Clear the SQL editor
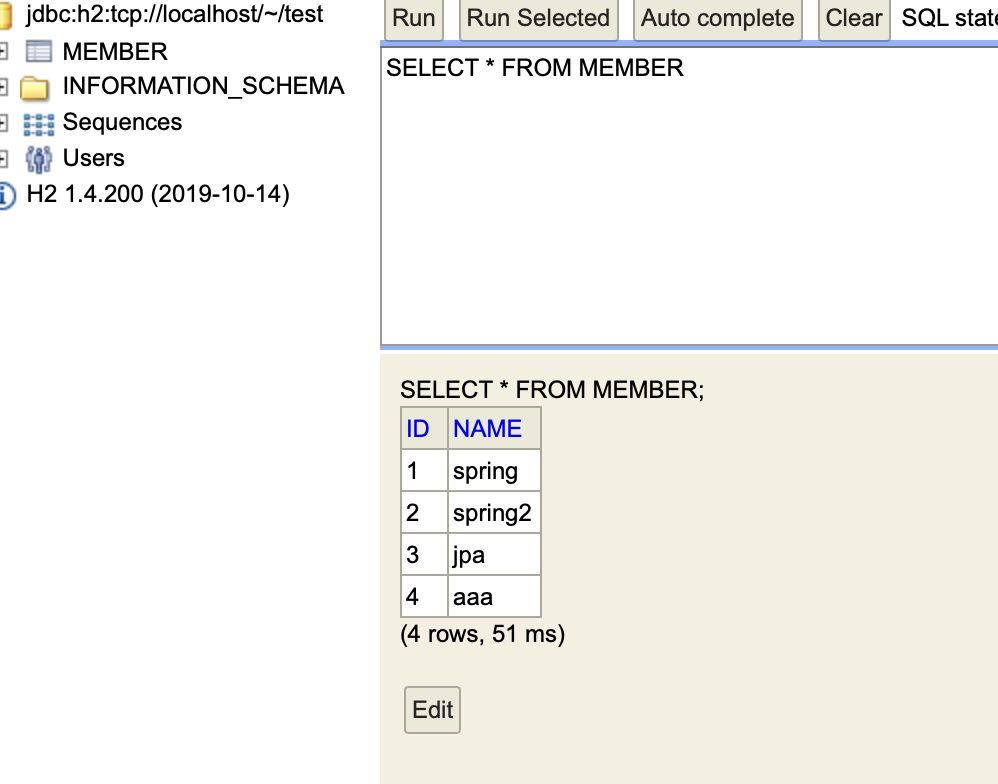998x784 pixels. pyautogui.click(x=854, y=18)
